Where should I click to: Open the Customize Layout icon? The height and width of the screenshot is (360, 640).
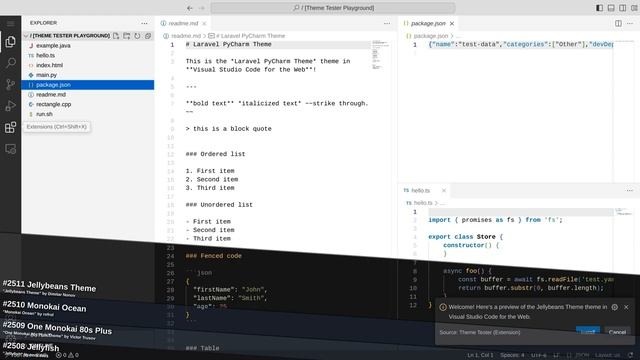point(634,8)
